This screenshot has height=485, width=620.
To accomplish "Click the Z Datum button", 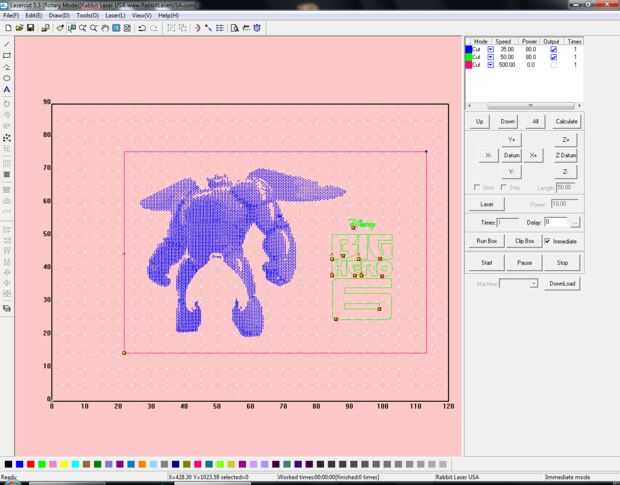I will (x=565, y=155).
